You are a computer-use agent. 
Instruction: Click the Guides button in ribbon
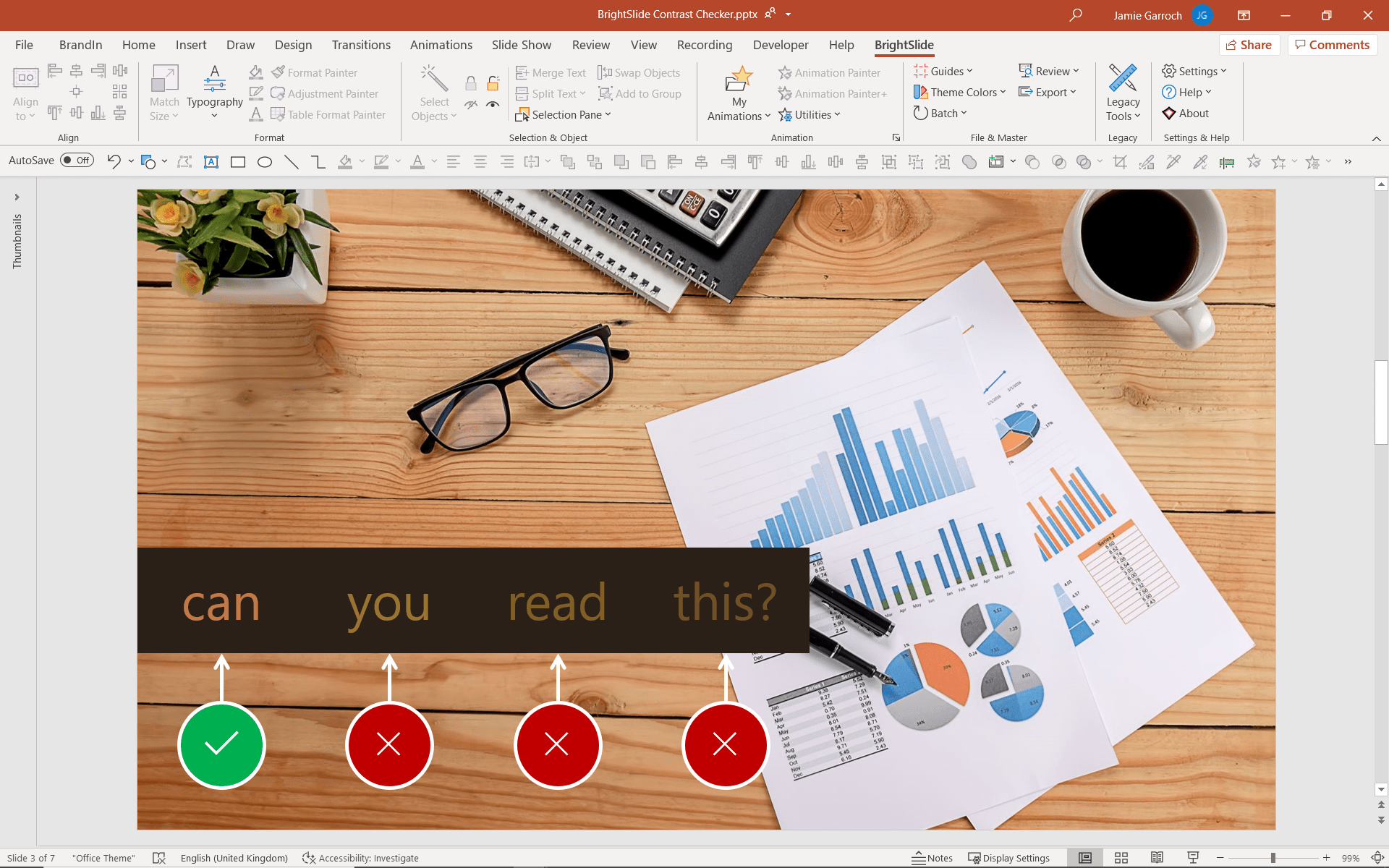(x=943, y=70)
